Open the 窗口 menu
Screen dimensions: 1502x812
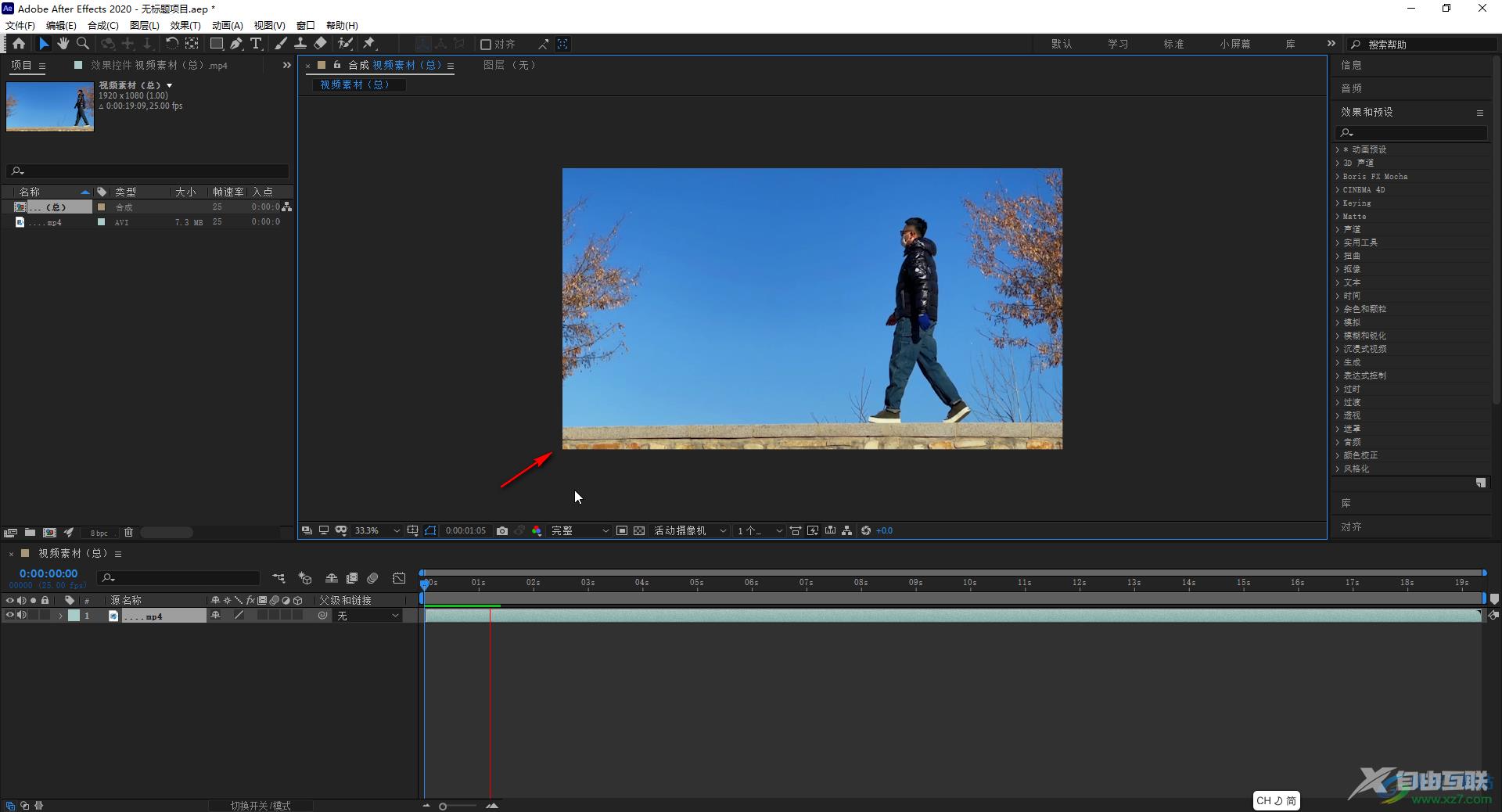point(306,25)
